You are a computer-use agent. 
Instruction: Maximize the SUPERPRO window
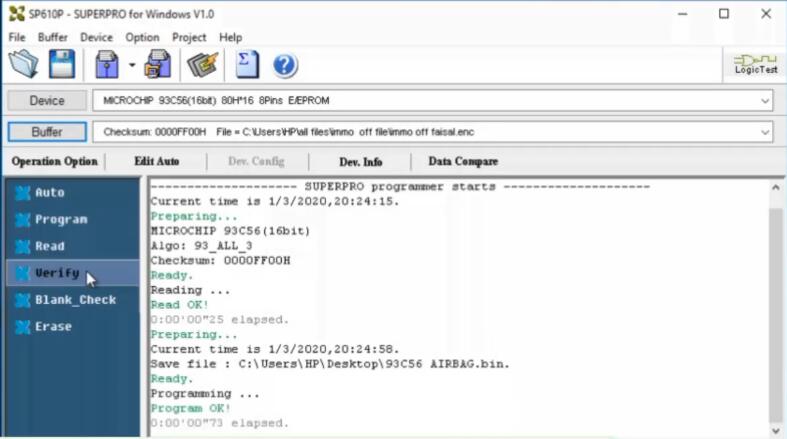[x=724, y=14]
